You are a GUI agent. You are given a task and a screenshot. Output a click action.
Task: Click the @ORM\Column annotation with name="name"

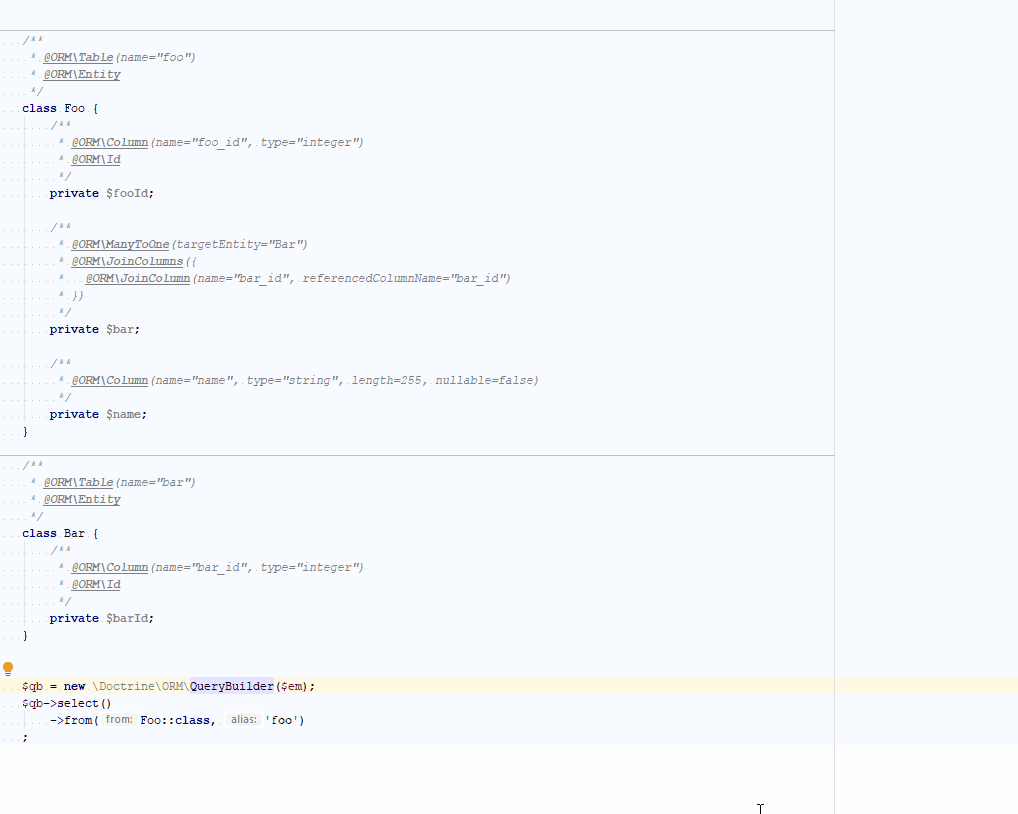pyautogui.click(x=110, y=380)
